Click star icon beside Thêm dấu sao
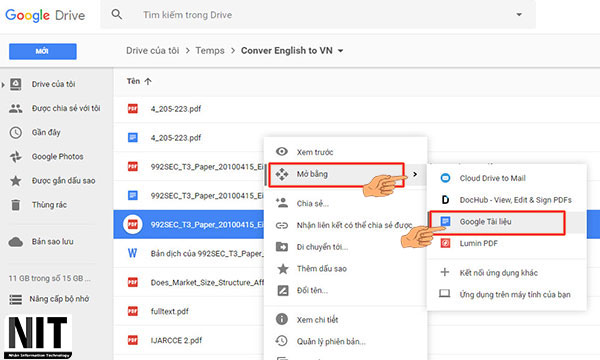 [x=283, y=269]
